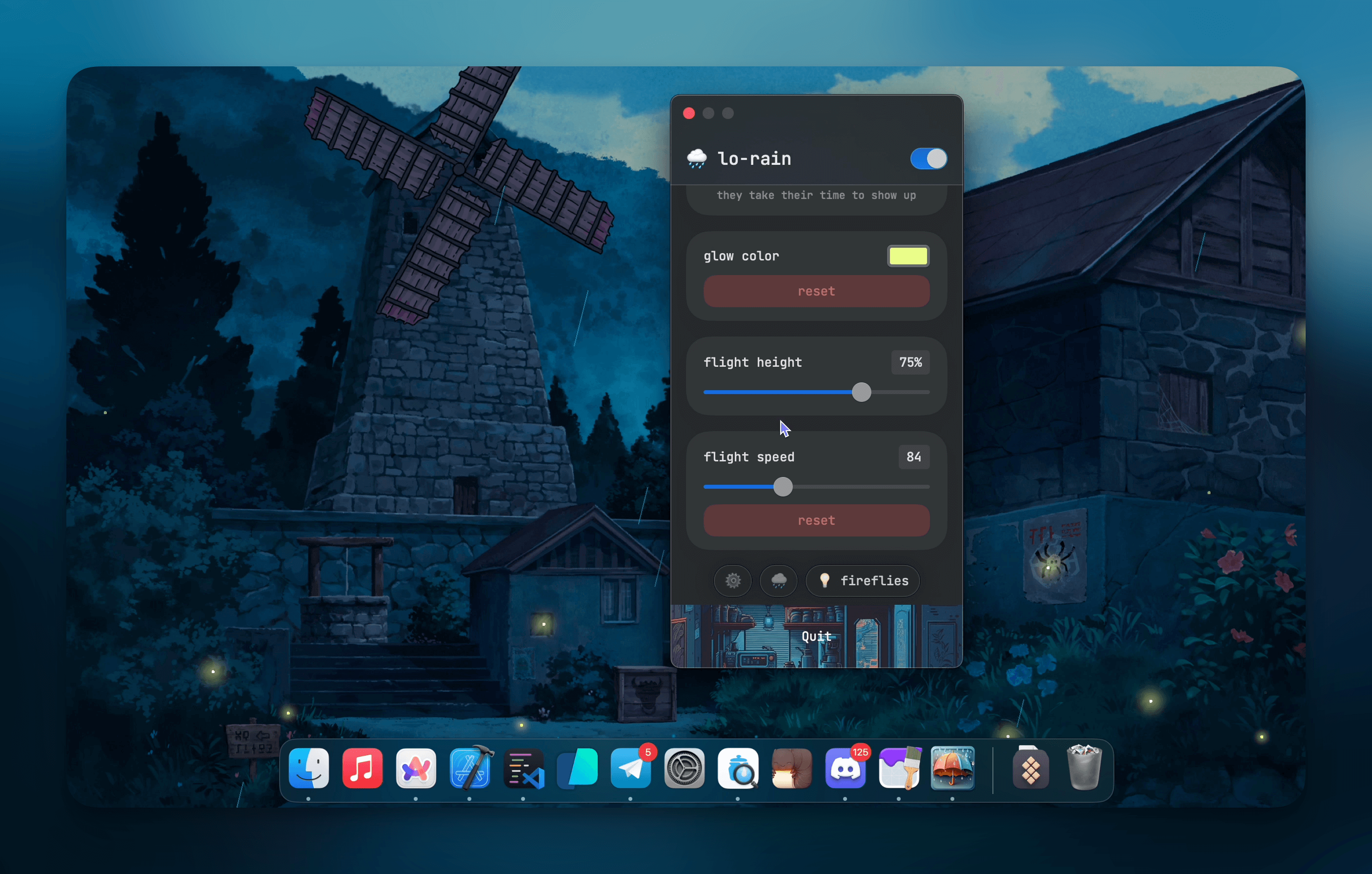The height and width of the screenshot is (874, 1372).
Task: Open the glow color swatch picker
Action: tap(908, 256)
